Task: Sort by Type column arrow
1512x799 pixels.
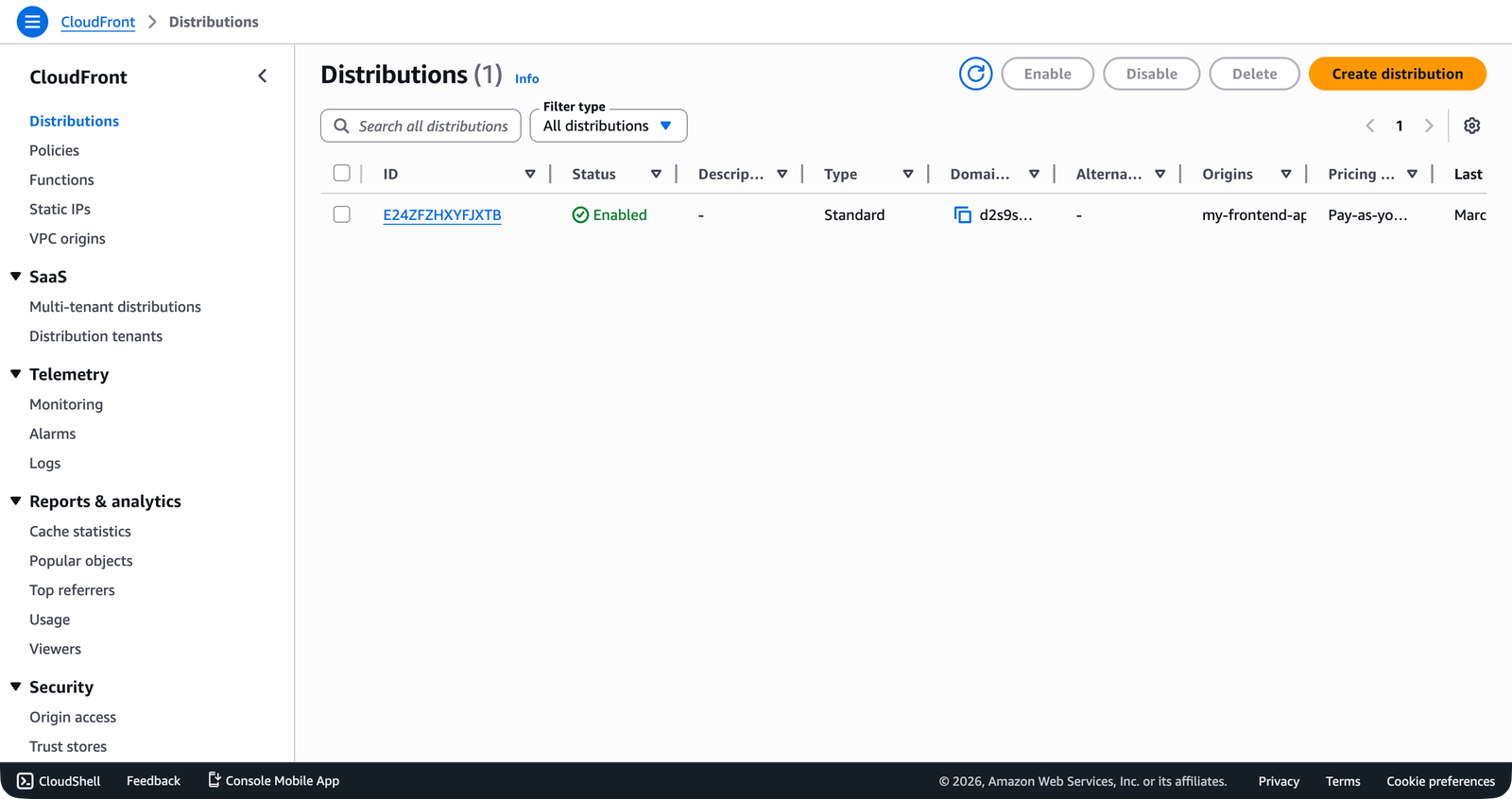Action: [908, 174]
